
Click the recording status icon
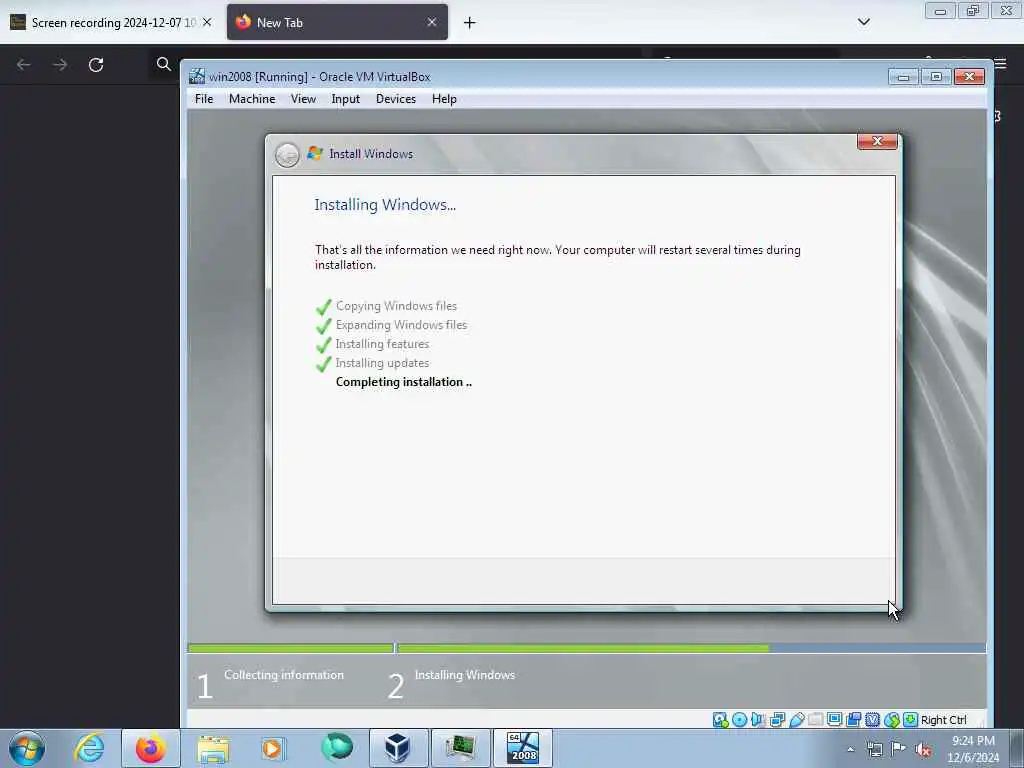(x=854, y=720)
